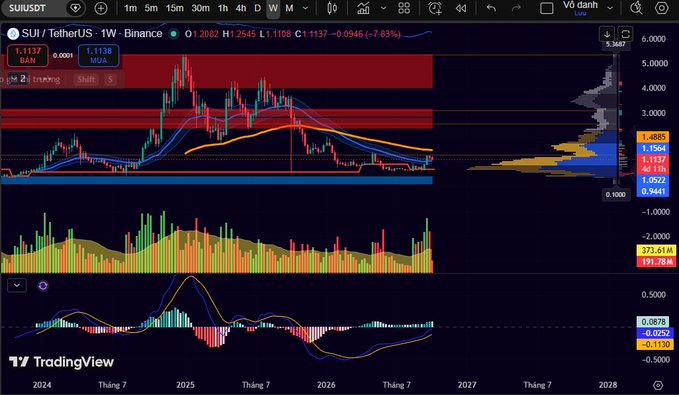Click the orange -0.1130 signal label
This screenshot has width=679, height=395.
pos(656,344)
